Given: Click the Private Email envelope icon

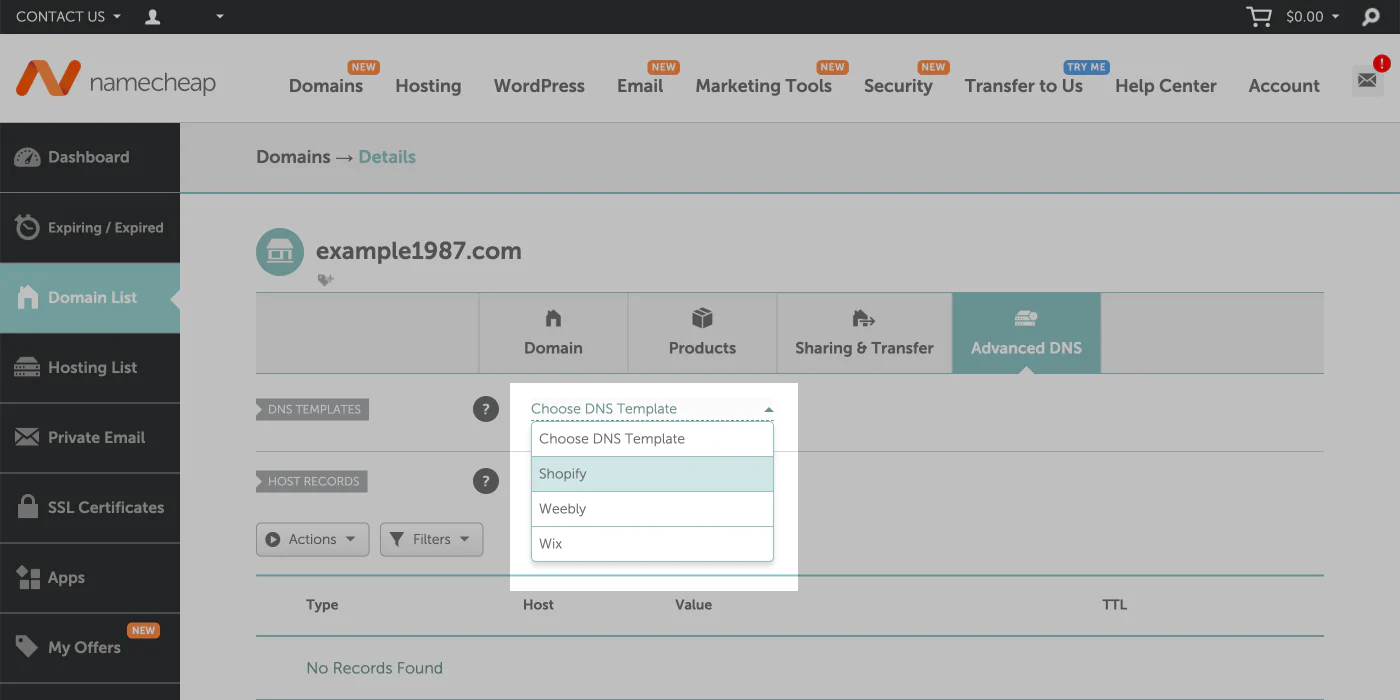Looking at the screenshot, I should 28,437.
